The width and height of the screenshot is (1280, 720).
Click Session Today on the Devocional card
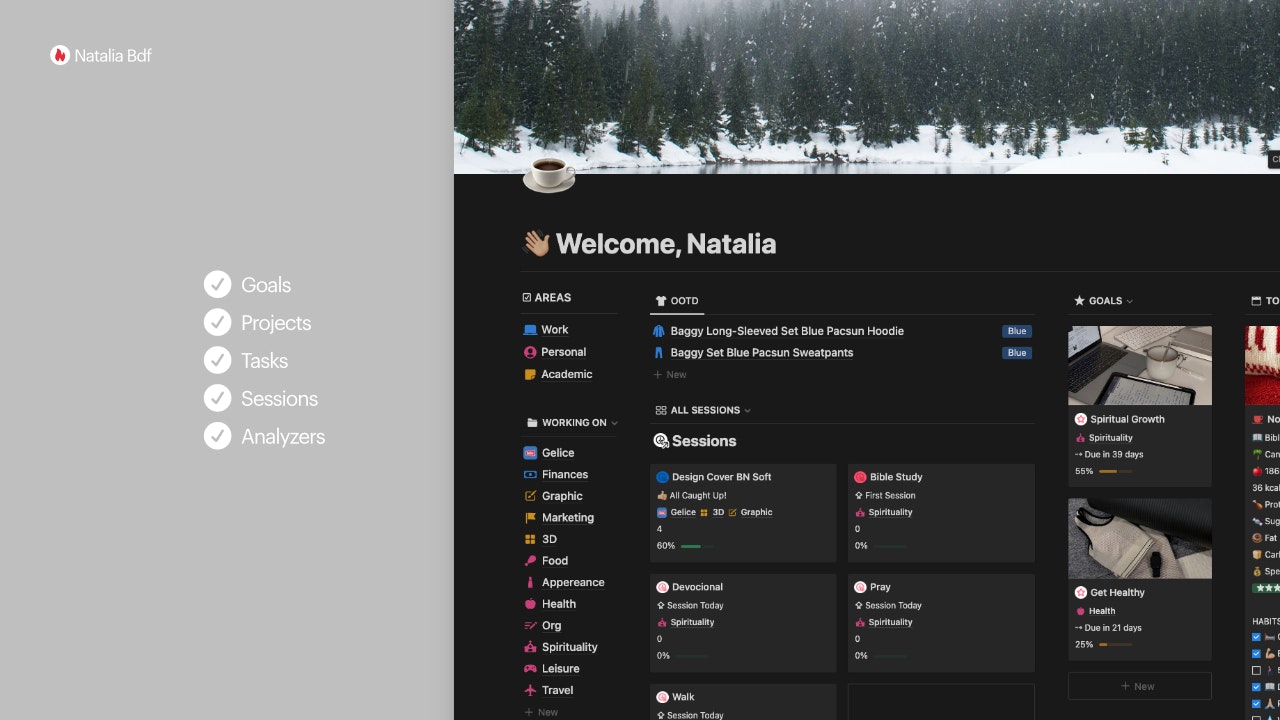pos(695,605)
